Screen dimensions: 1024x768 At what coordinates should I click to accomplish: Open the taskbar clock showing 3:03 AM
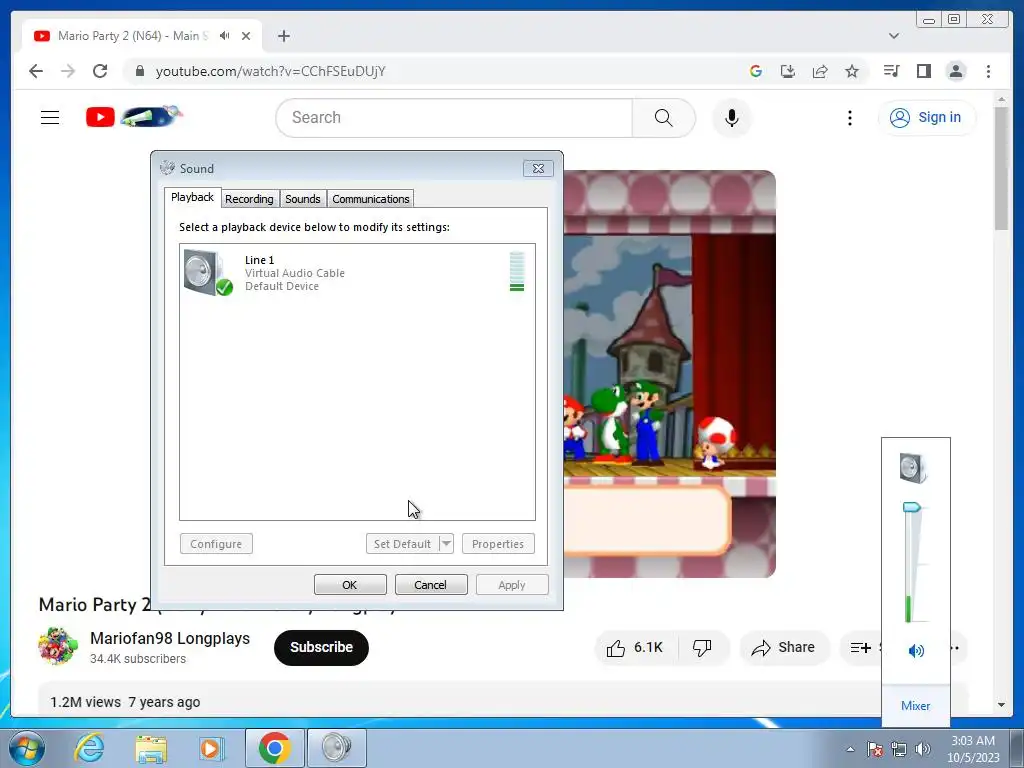coord(973,749)
